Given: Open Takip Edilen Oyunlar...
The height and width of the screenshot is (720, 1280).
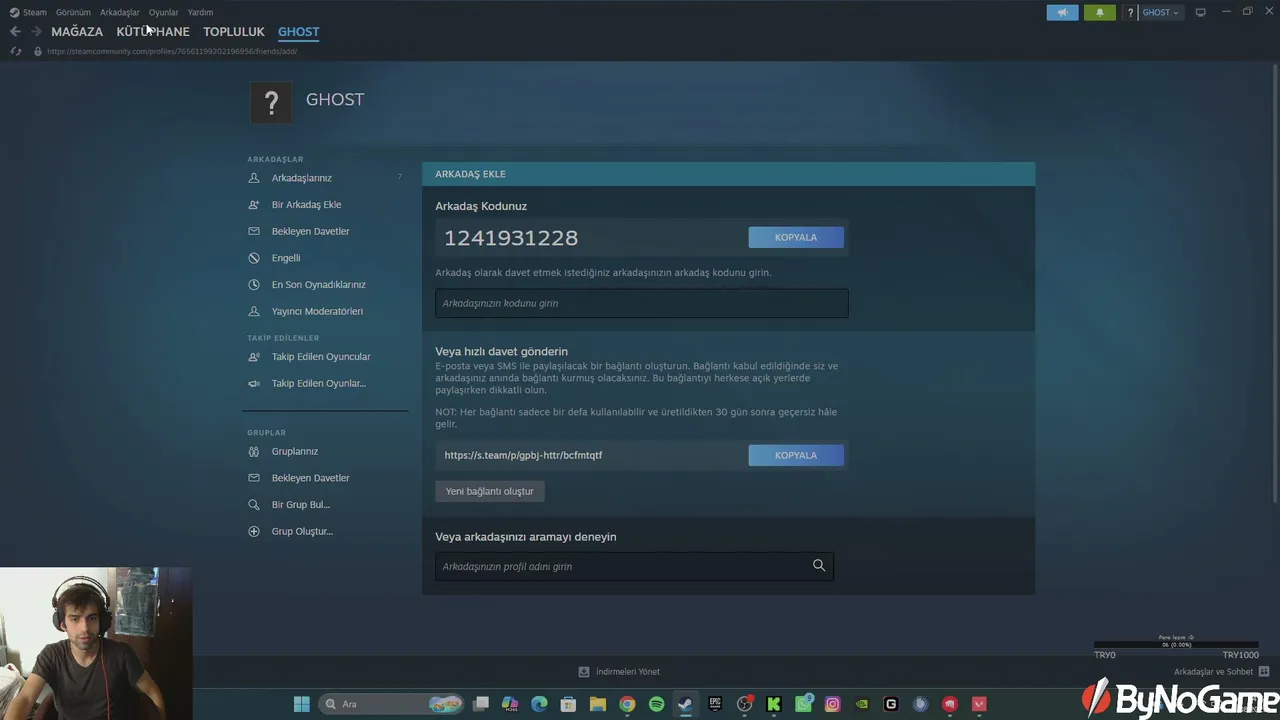Looking at the screenshot, I should (319, 384).
